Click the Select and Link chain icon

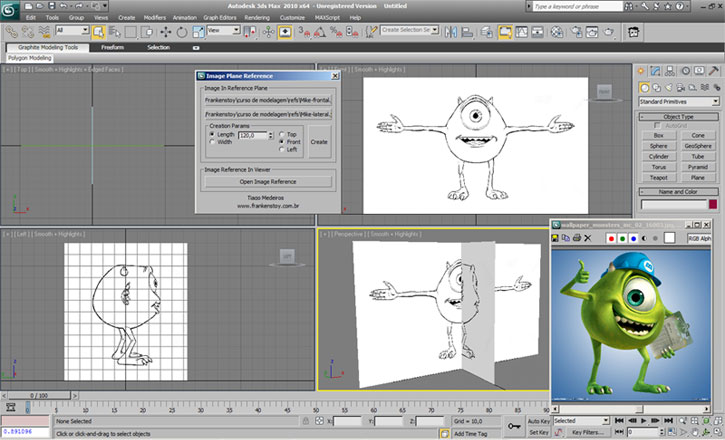(x=12, y=32)
